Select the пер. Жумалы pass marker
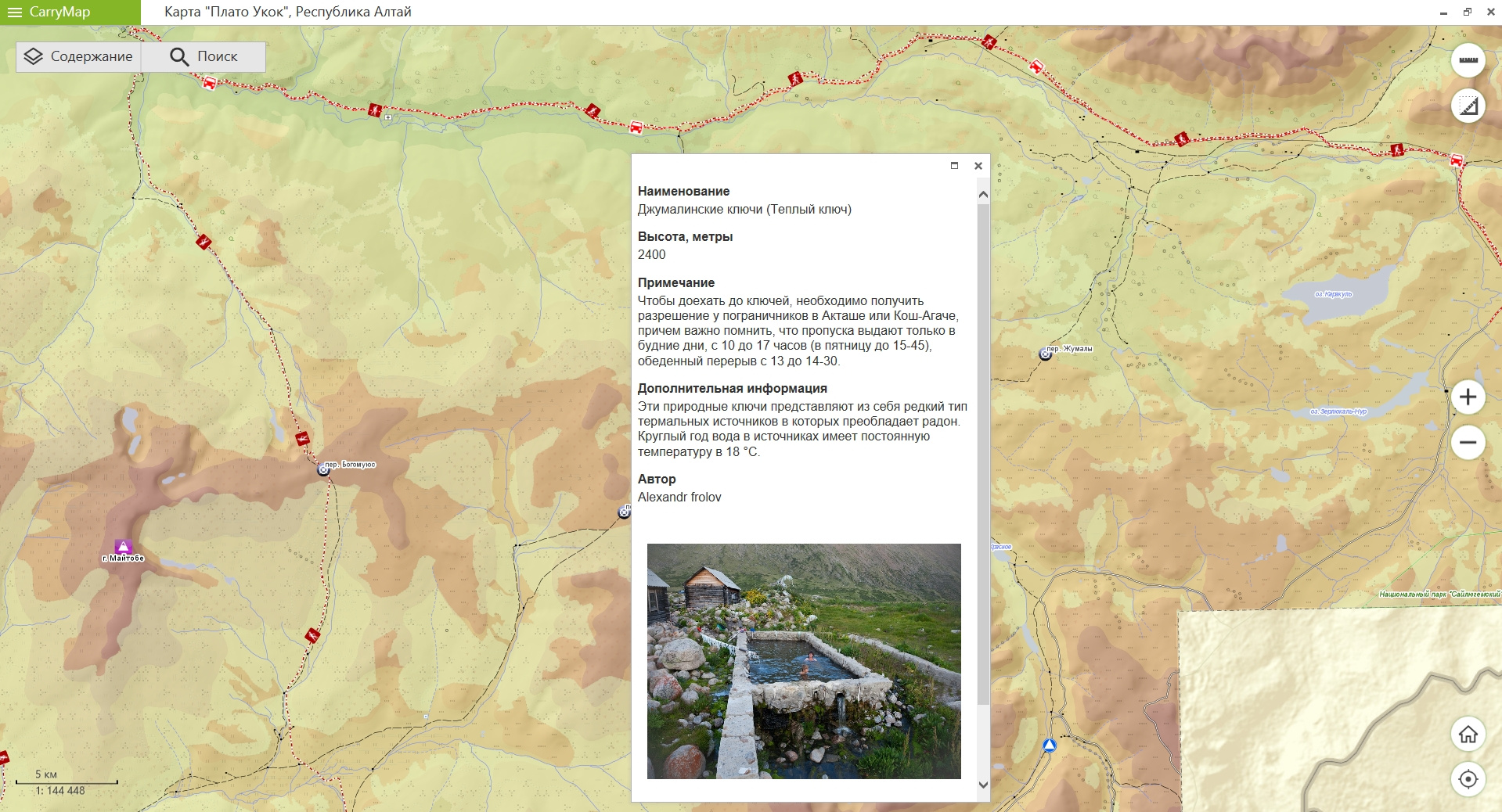The height and width of the screenshot is (812, 1502). [1045, 354]
